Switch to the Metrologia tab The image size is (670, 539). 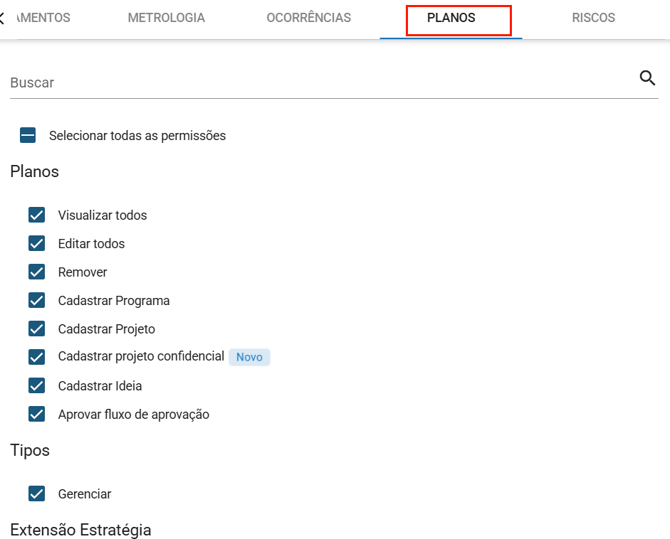(166, 18)
